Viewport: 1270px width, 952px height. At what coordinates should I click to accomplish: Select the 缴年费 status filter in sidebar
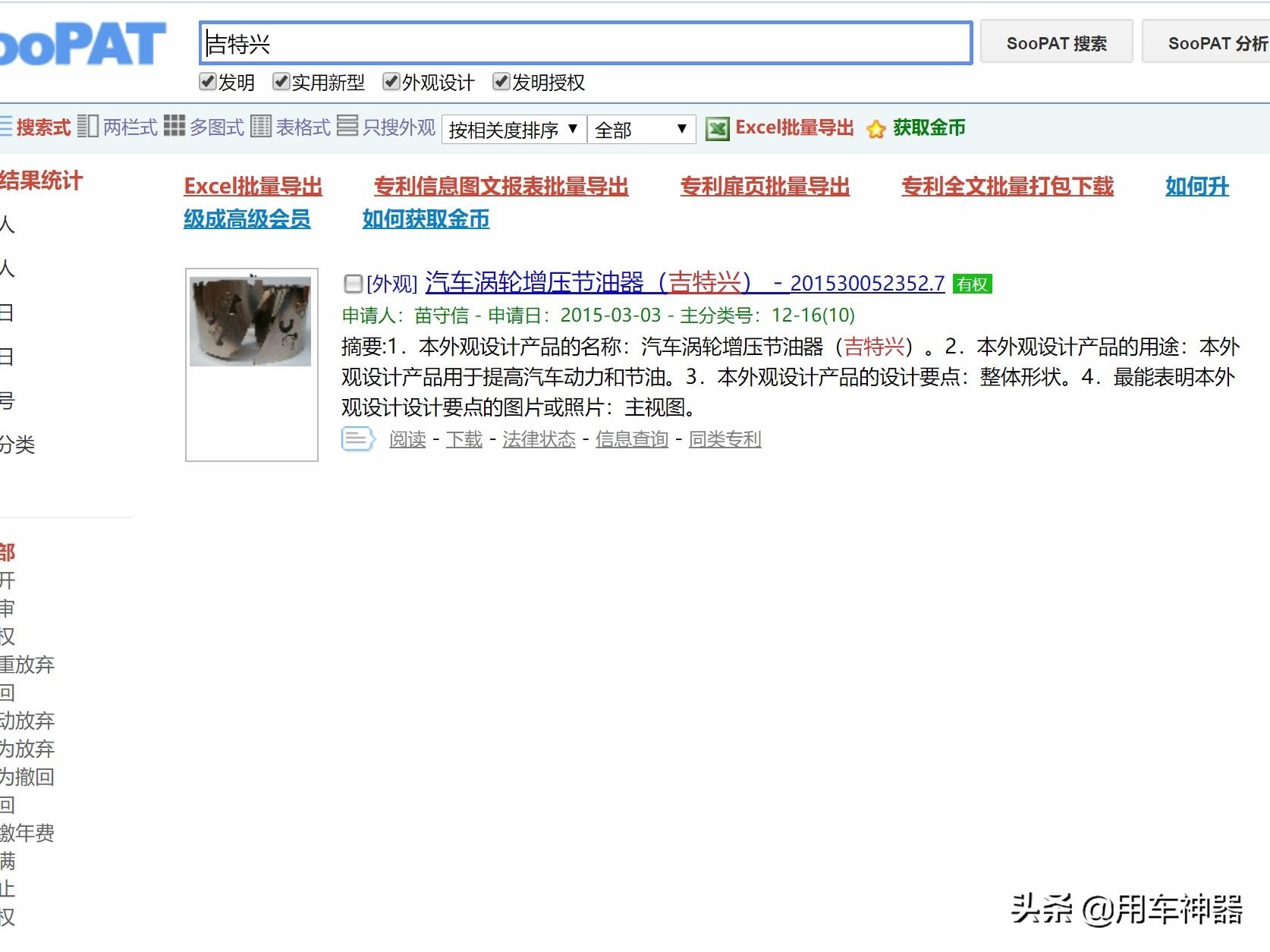click(27, 833)
